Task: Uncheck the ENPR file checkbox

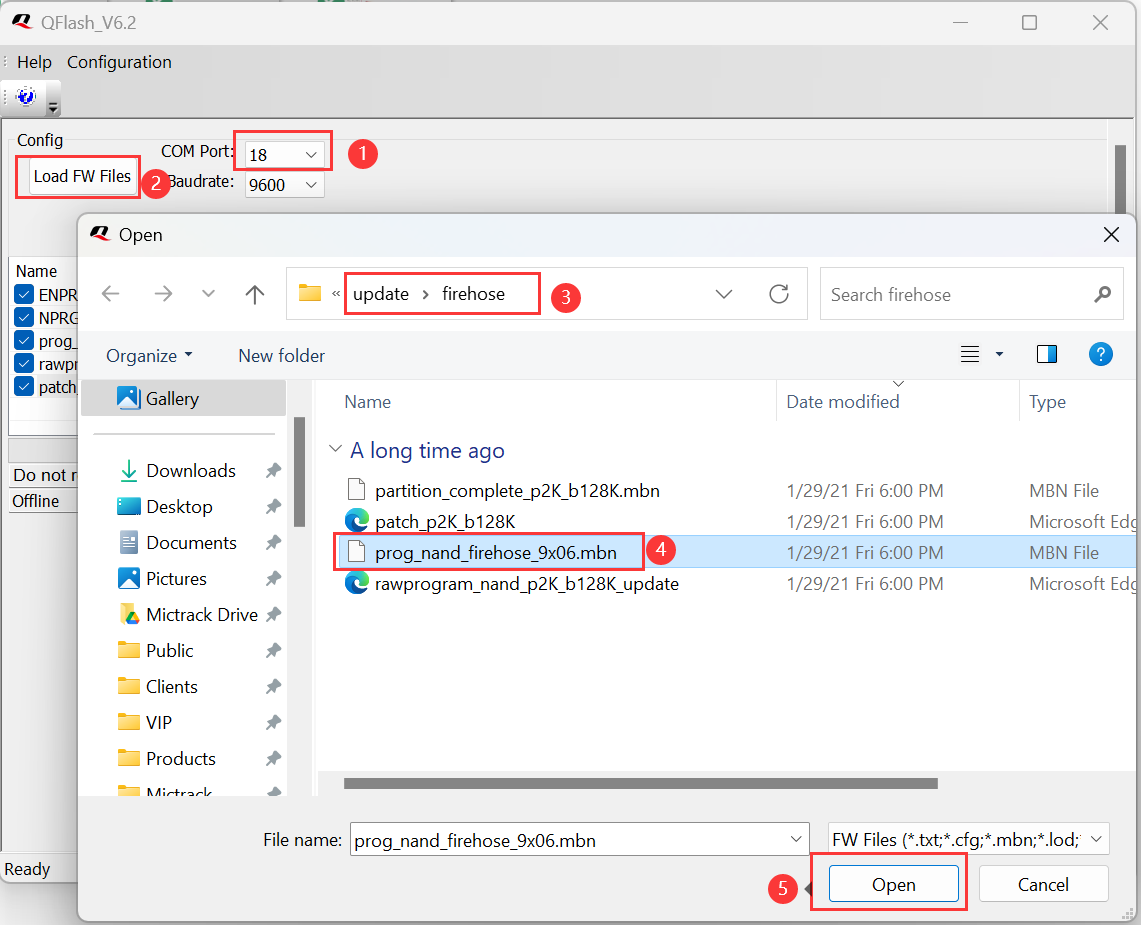Action: click(25, 295)
